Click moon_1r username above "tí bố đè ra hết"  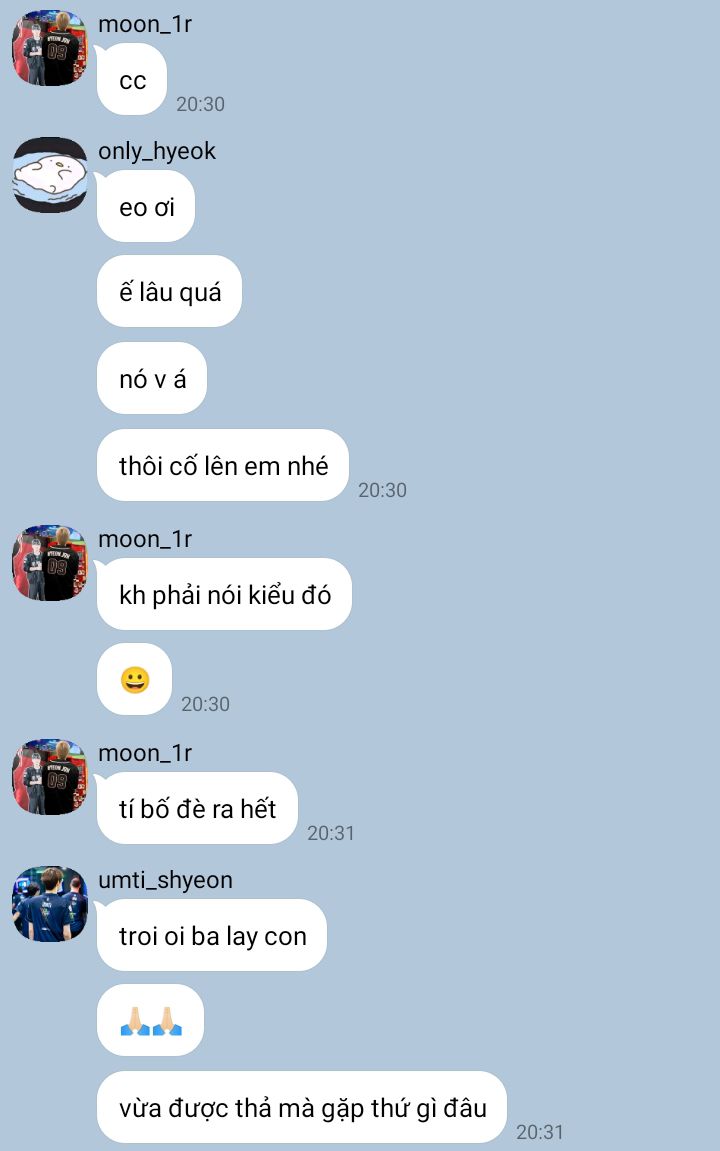(145, 752)
